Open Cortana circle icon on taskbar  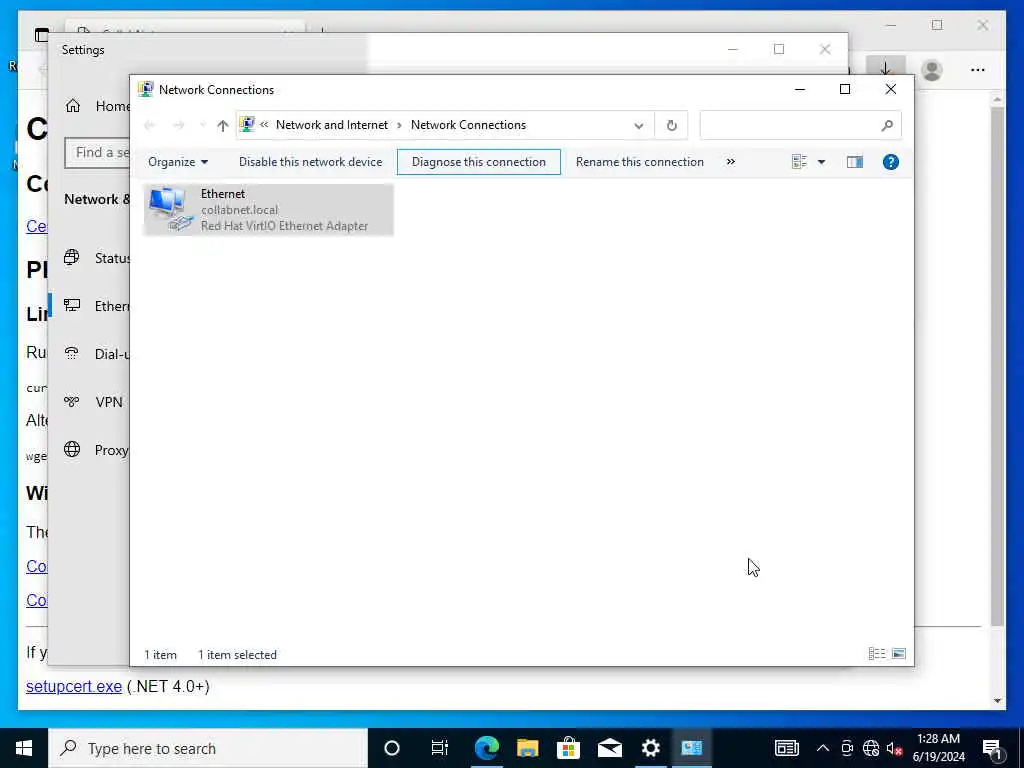tap(392, 748)
